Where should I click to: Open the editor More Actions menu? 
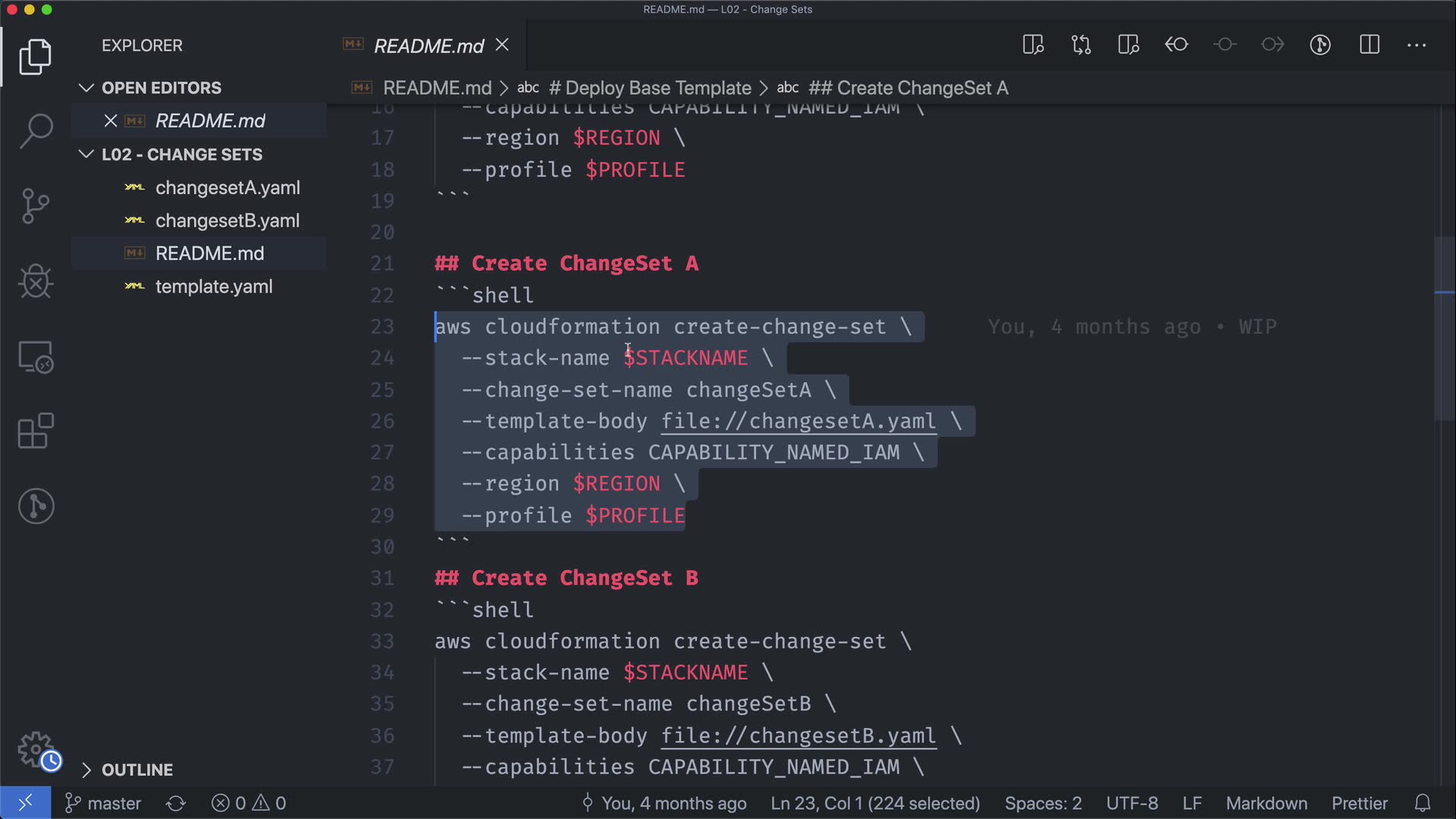pyautogui.click(x=1416, y=45)
